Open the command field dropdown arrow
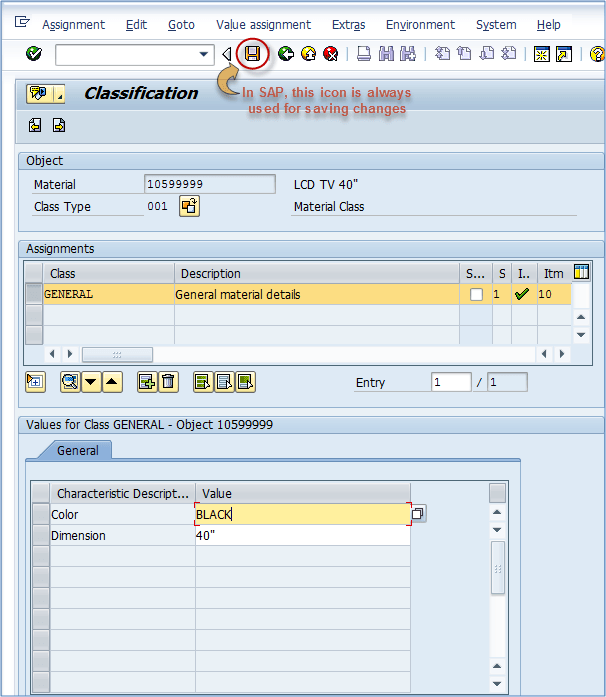 pyautogui.click(x=205, y=54)
